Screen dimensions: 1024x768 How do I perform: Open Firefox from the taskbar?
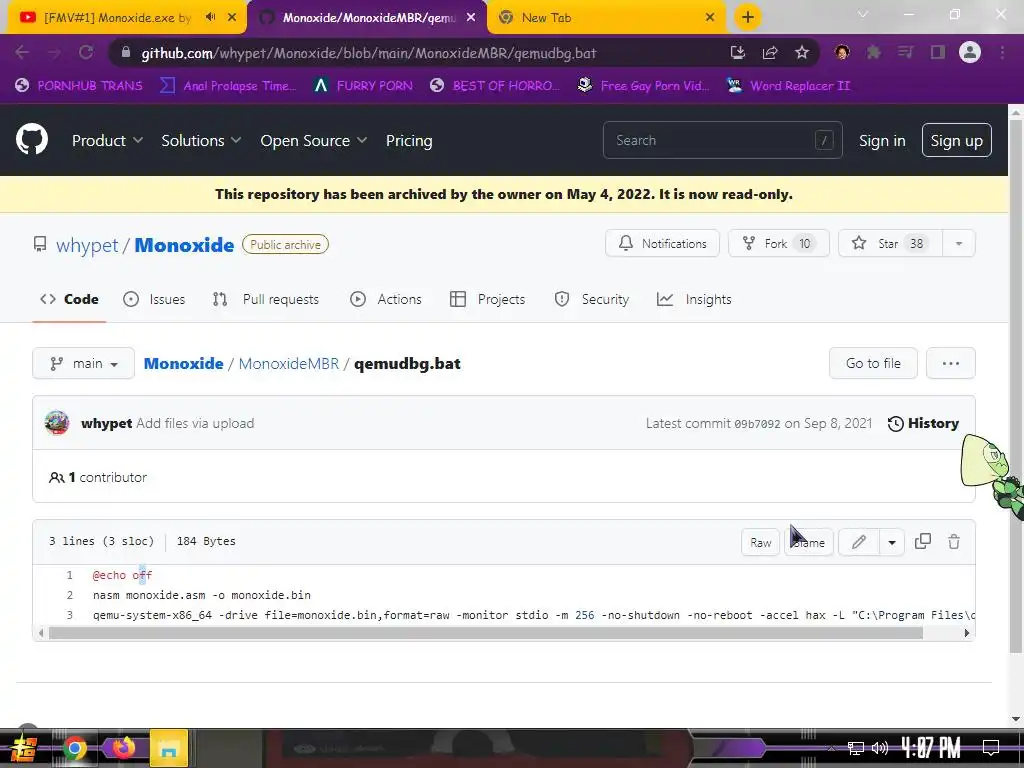click(122, 748)
